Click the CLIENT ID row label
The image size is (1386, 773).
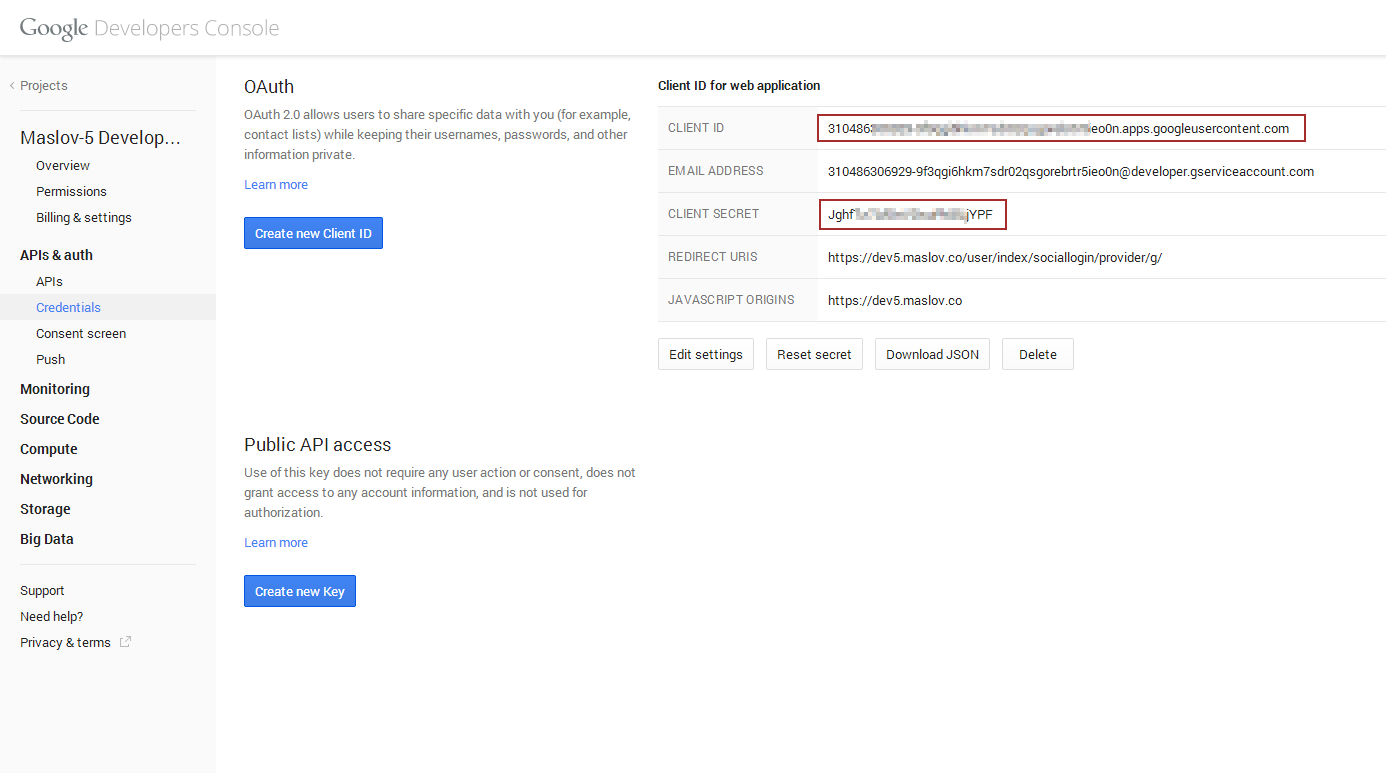(x=696, y=128)
